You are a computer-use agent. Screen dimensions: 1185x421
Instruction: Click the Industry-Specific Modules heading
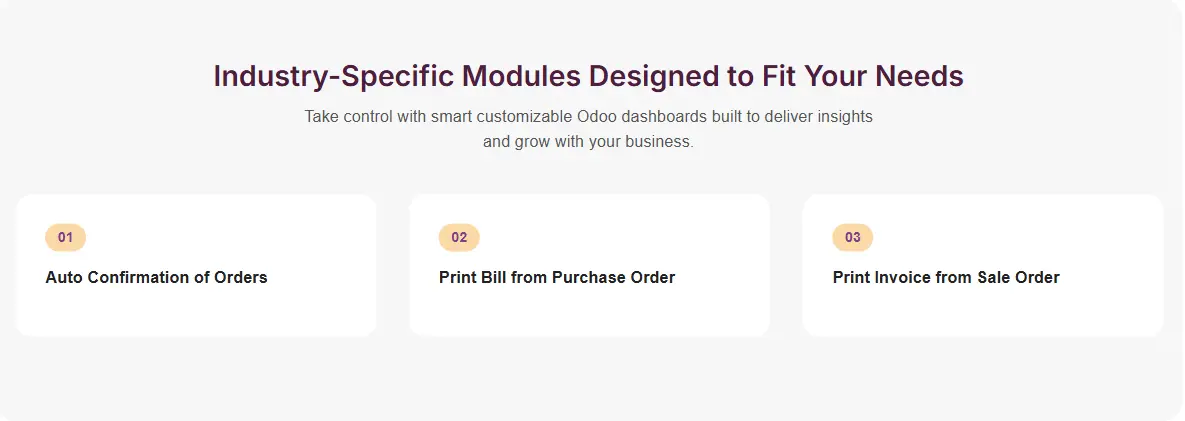click(x=588, y=76)
